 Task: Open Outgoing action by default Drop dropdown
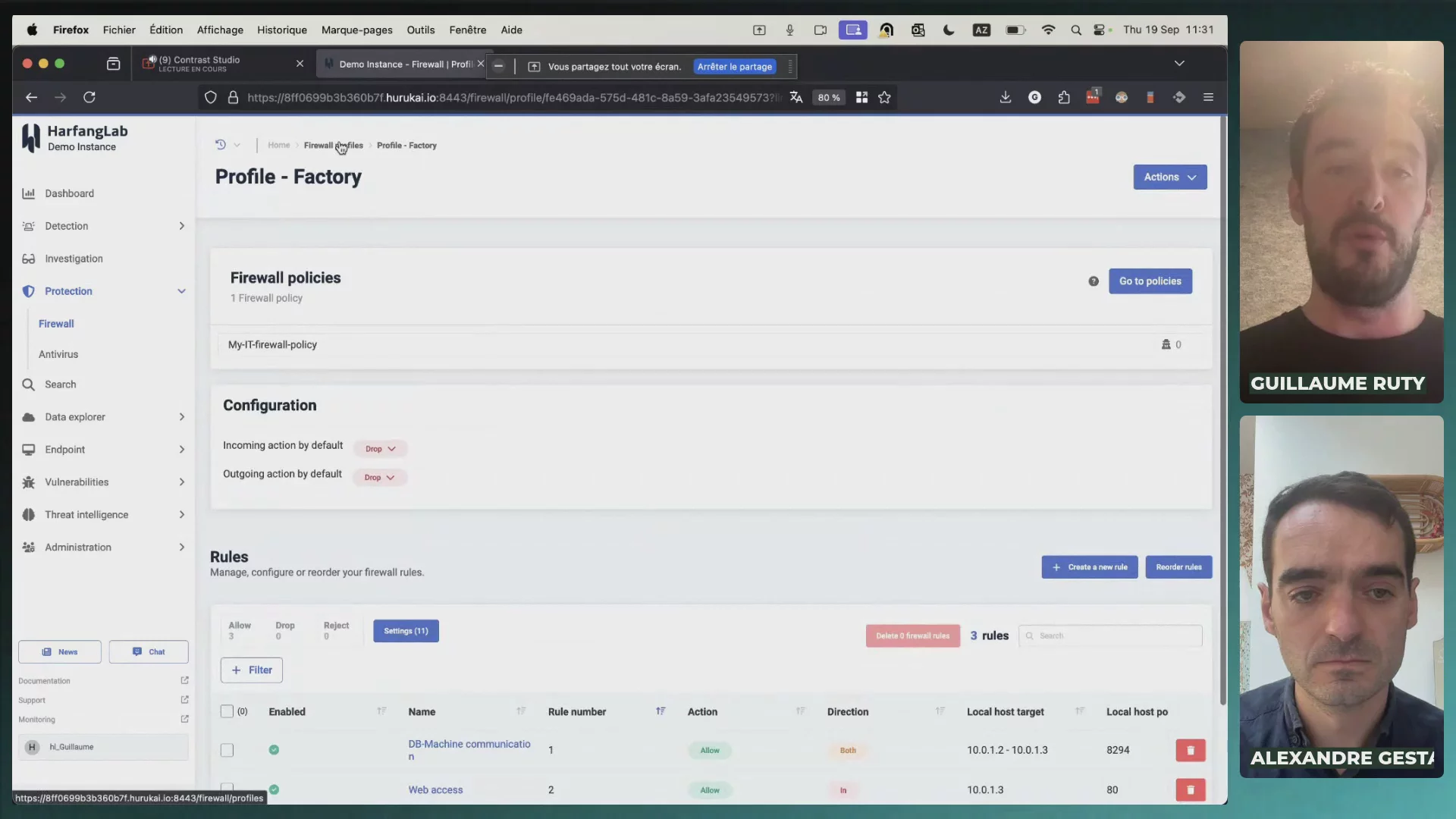[380, 478]
